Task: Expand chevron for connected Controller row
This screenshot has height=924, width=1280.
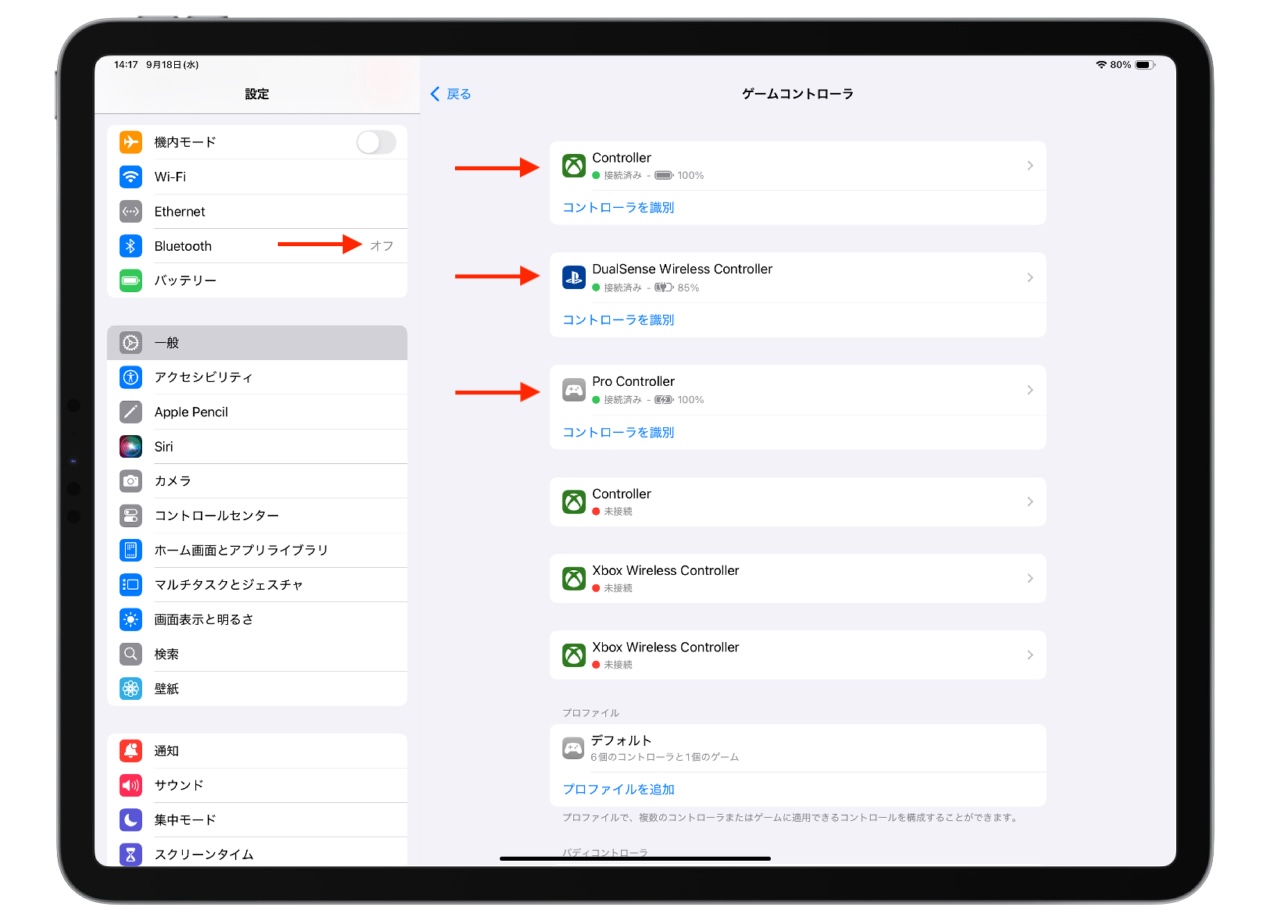Action: 1030,166
